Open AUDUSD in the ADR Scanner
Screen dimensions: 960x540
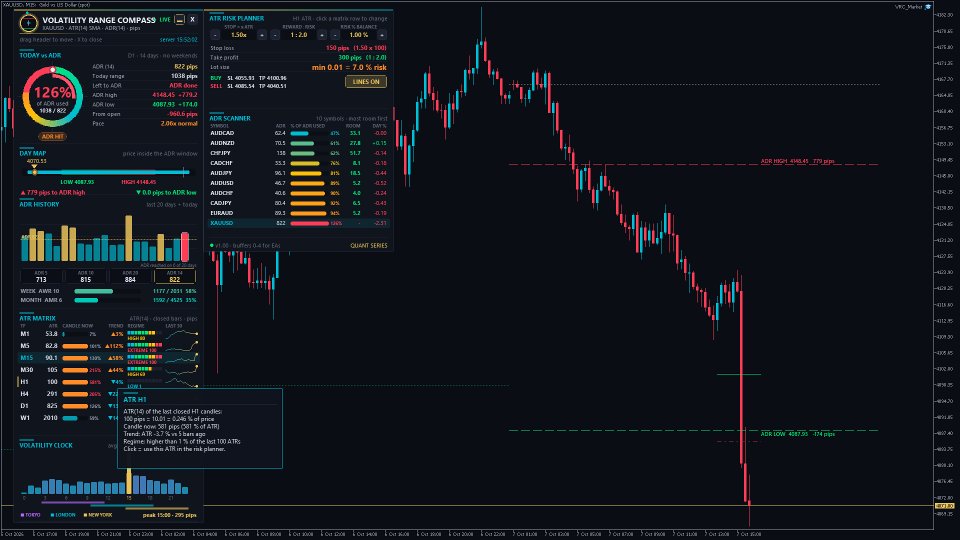(x=299, y=183)
